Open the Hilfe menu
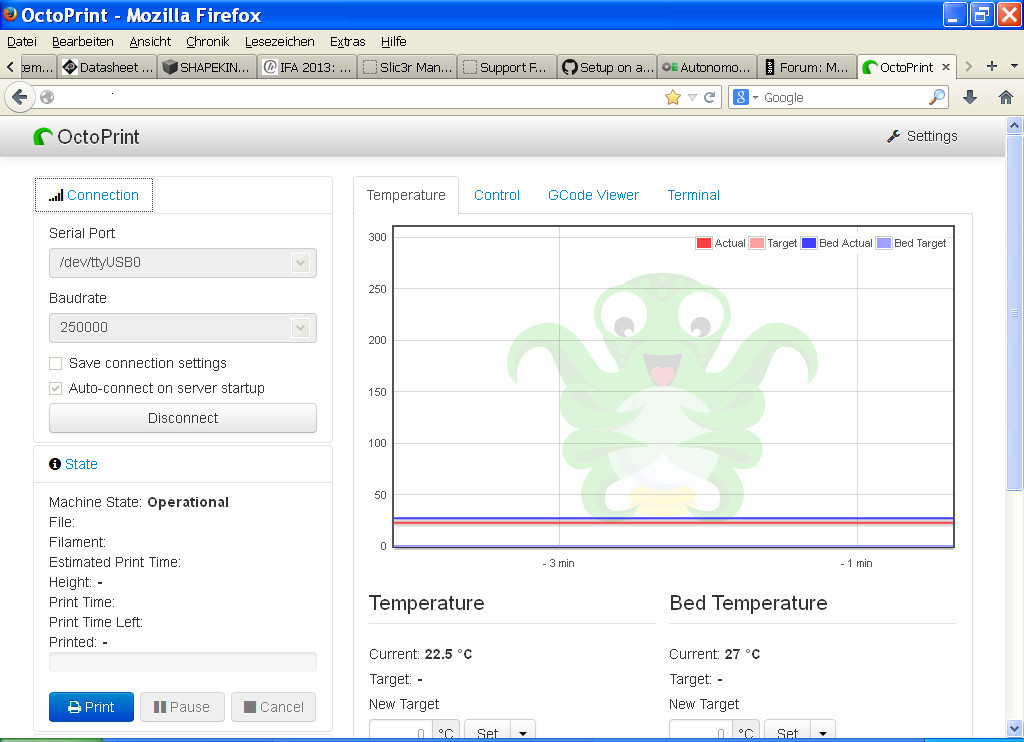Image resolution: width=1024 pixels, height=742 pixels. pos(393,42)
